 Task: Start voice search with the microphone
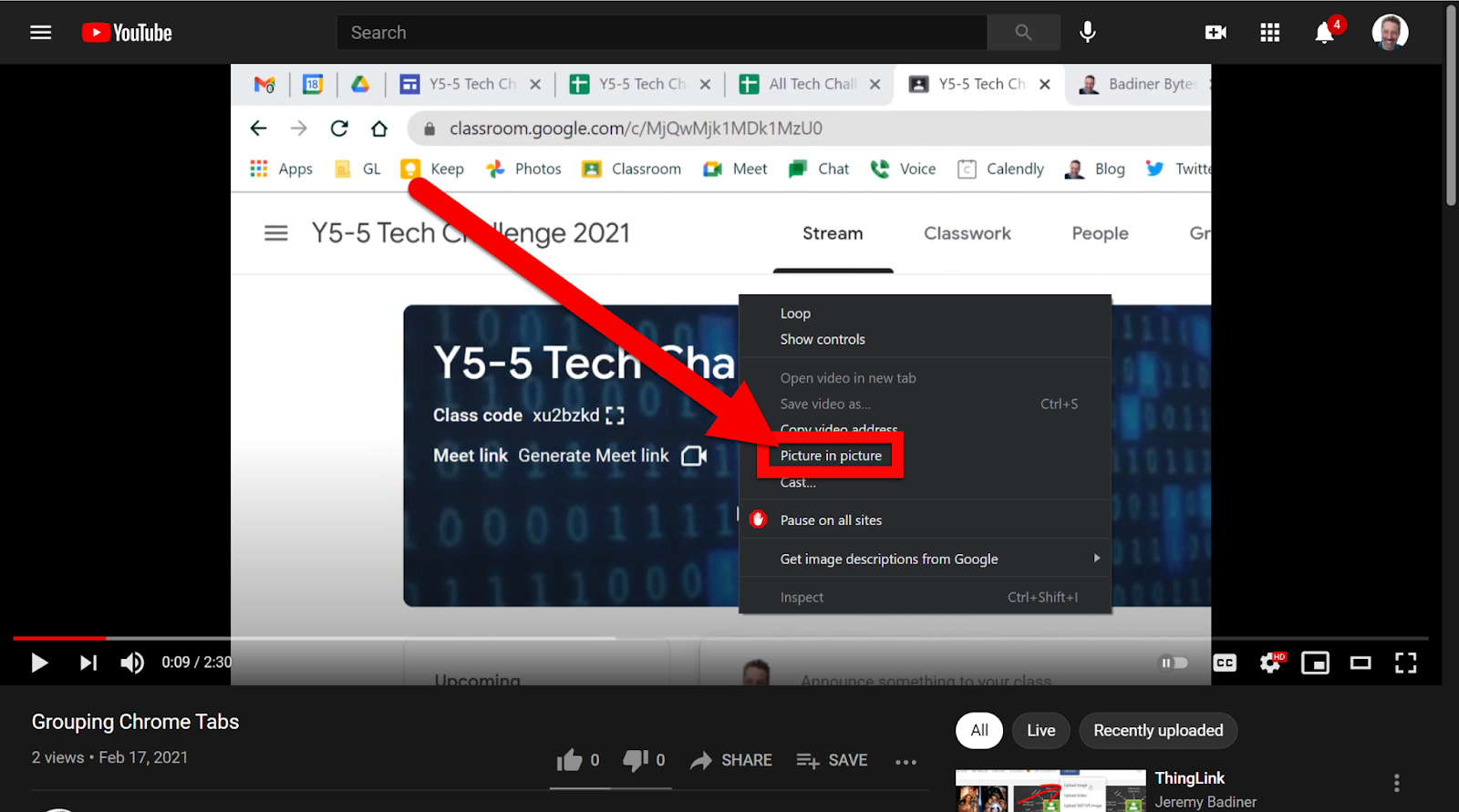(1087, 33)
